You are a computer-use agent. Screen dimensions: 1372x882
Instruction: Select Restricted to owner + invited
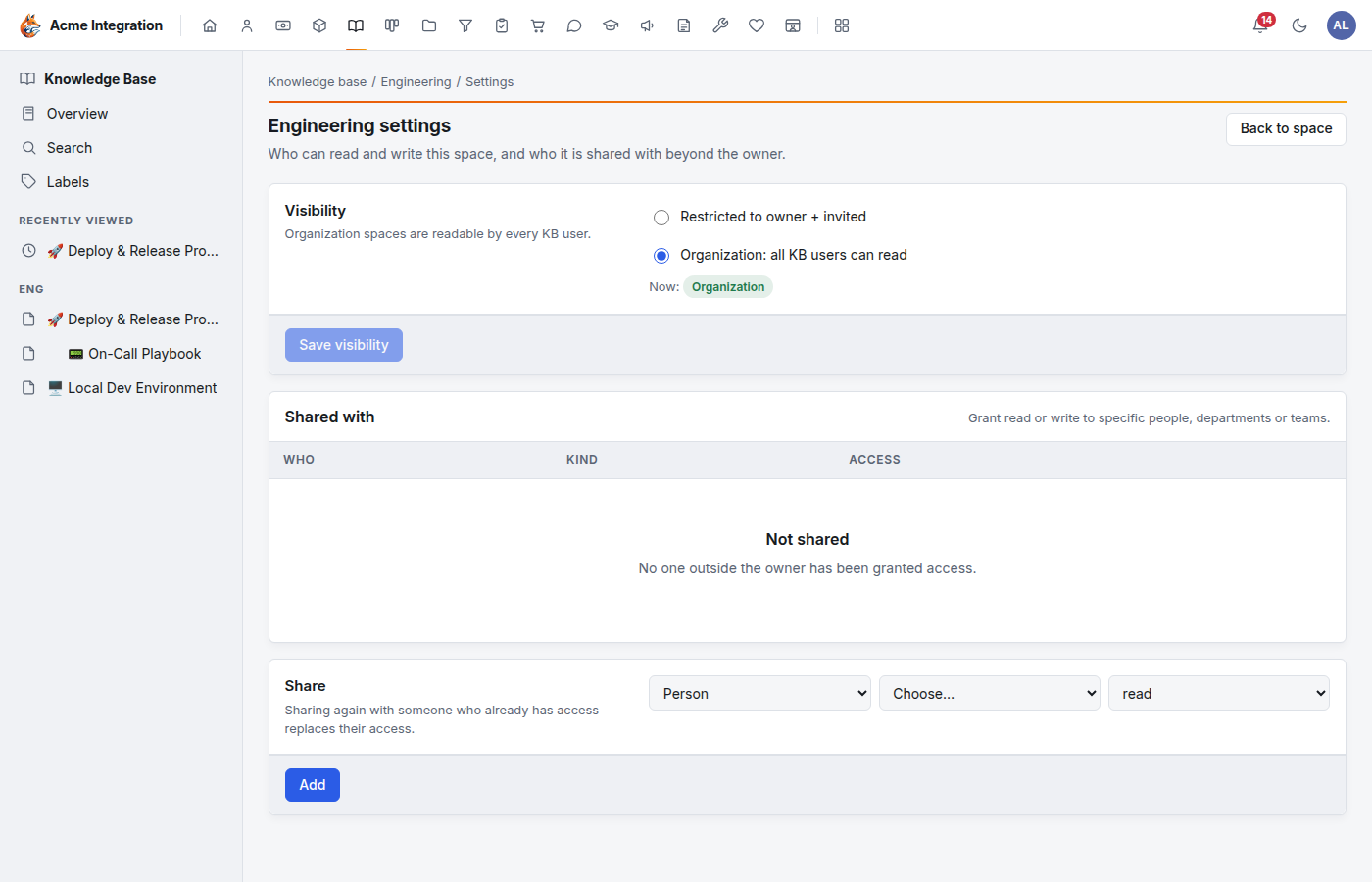tap(661, 217)
